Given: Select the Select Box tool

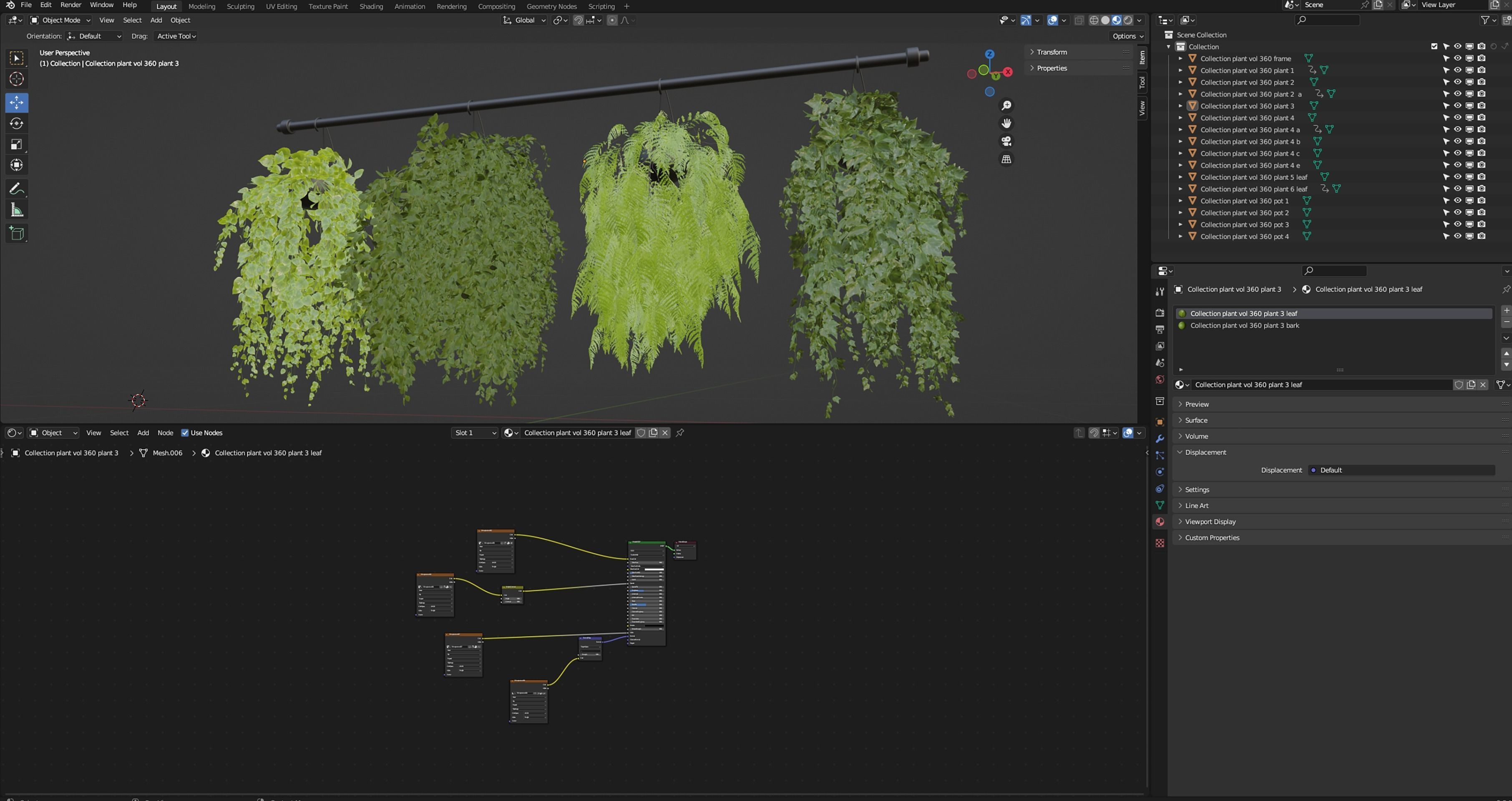Looking at the screenshot, I should (x=16, y=58).
